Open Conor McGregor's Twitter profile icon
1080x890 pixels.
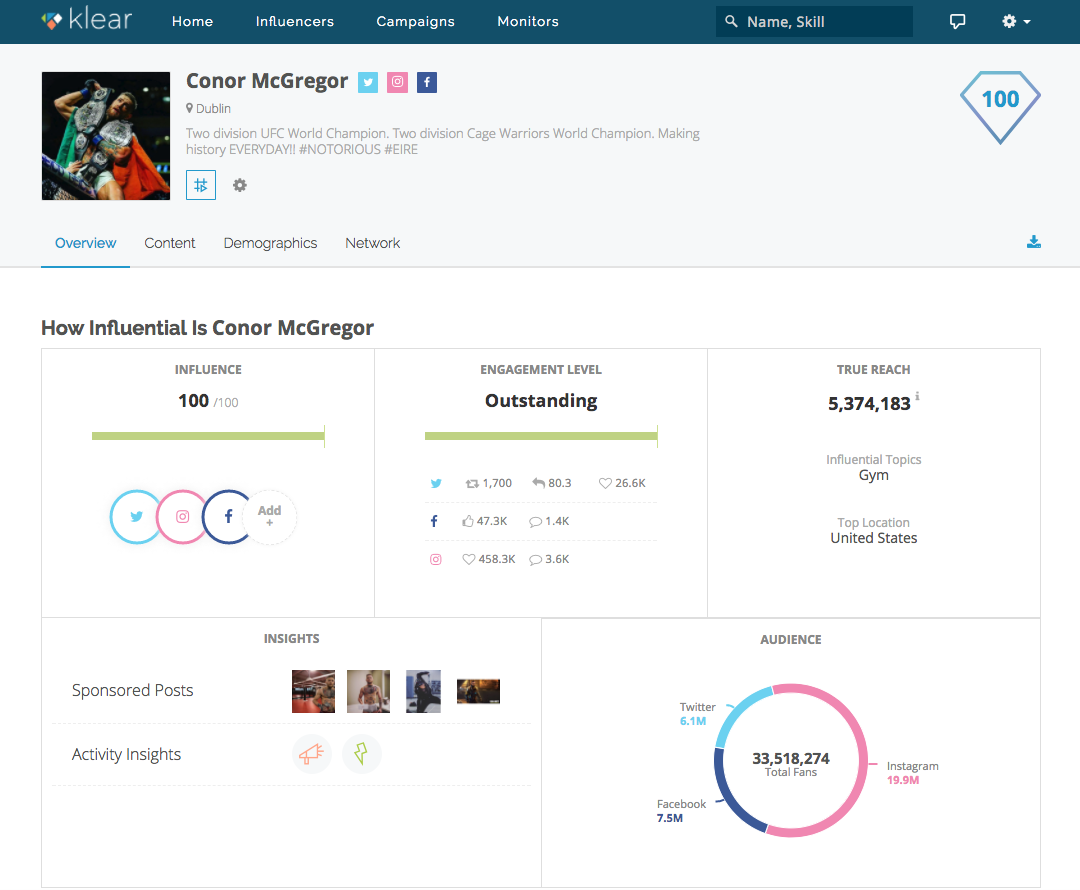(368, 83)
